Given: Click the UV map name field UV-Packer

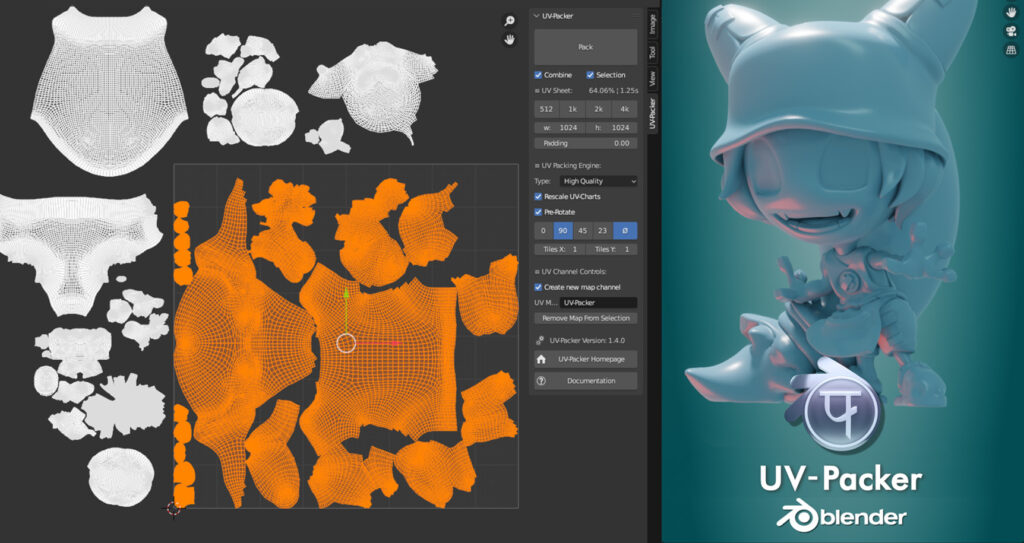Looking at the screenshot, I should tap(599, 303).
